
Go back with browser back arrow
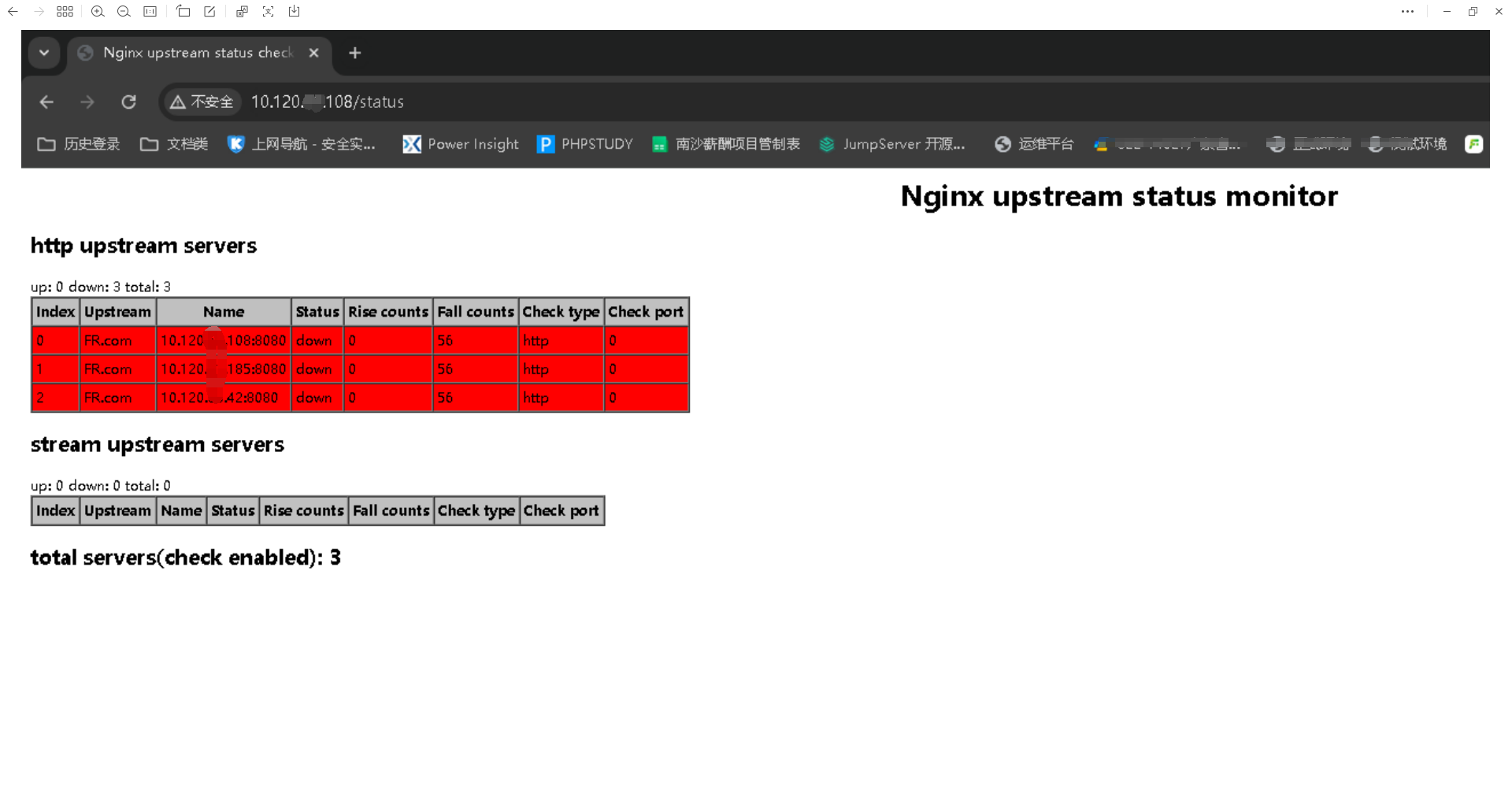point(46,102)
